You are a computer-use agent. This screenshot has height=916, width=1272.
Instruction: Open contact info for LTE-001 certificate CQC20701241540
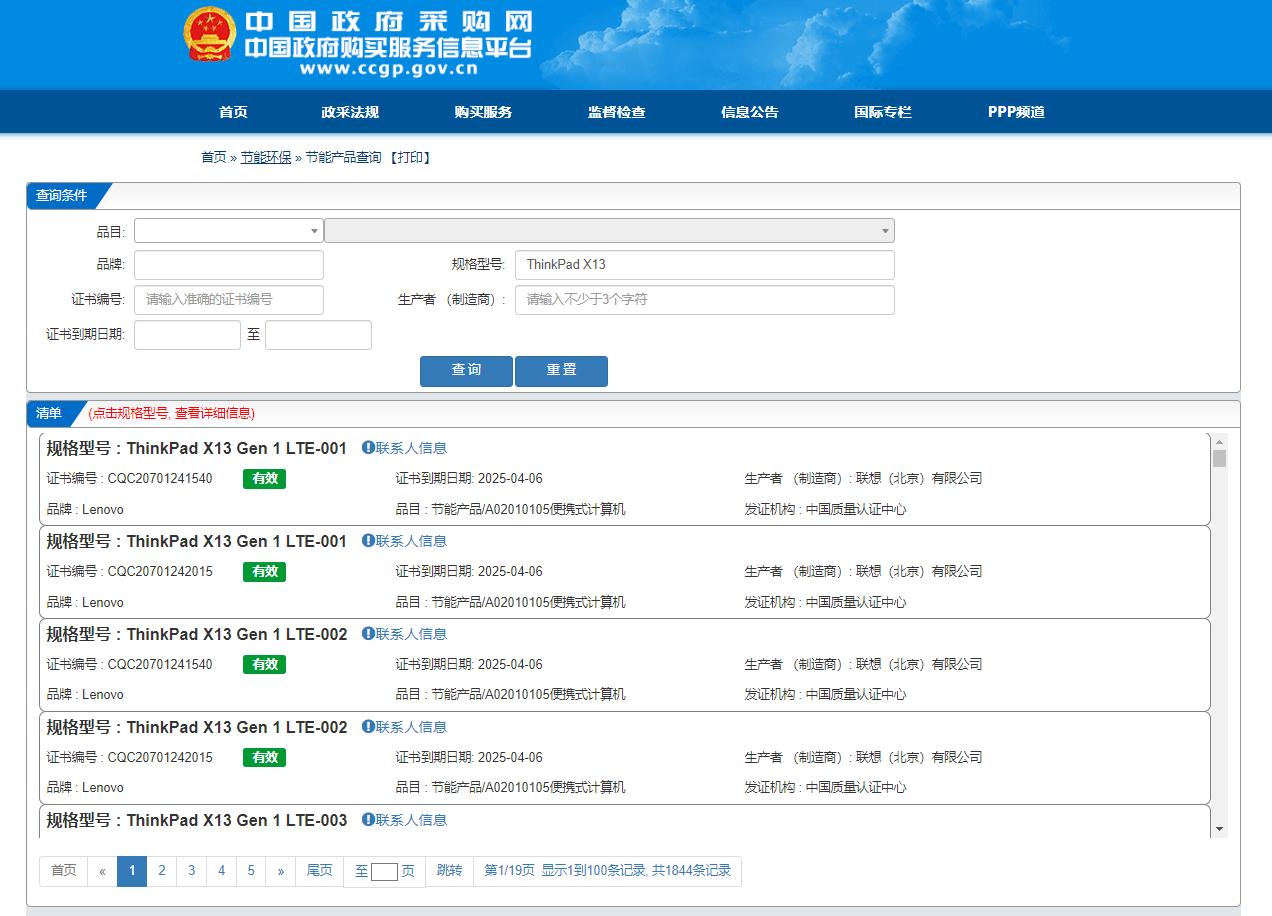pyautogui.click(x=404, y=448)
